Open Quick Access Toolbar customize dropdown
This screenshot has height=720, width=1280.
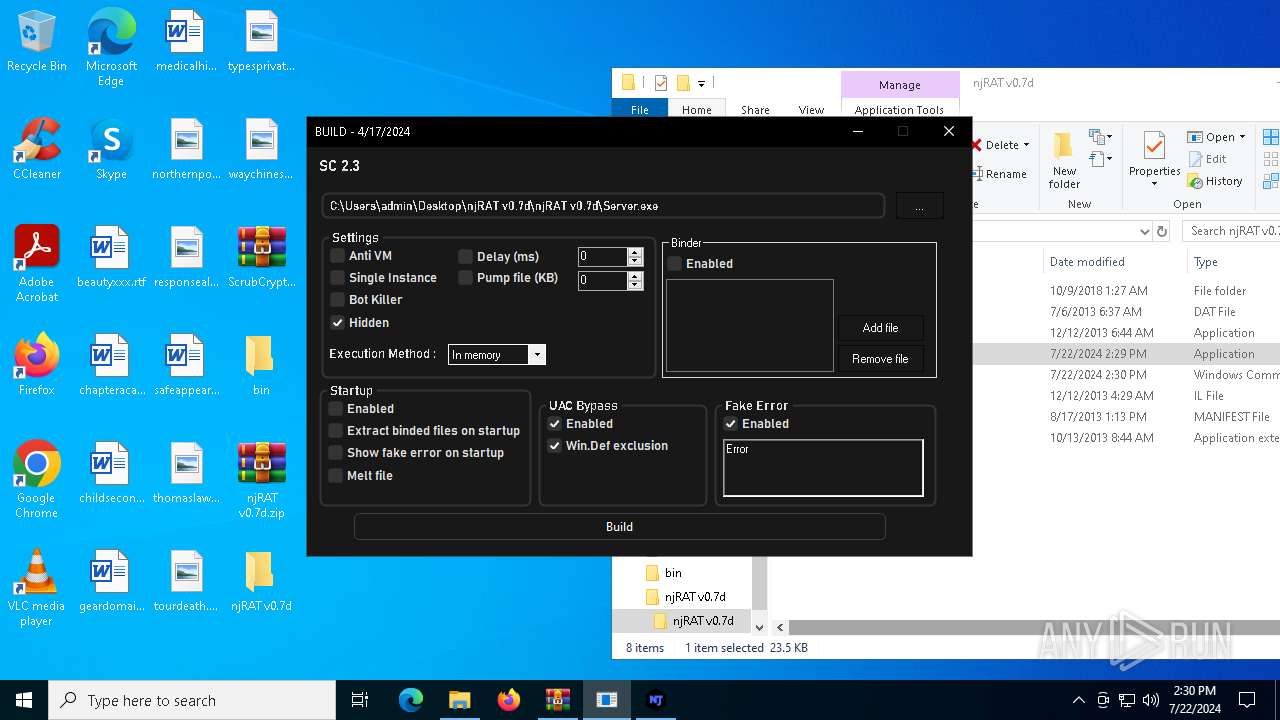(701, 83)
